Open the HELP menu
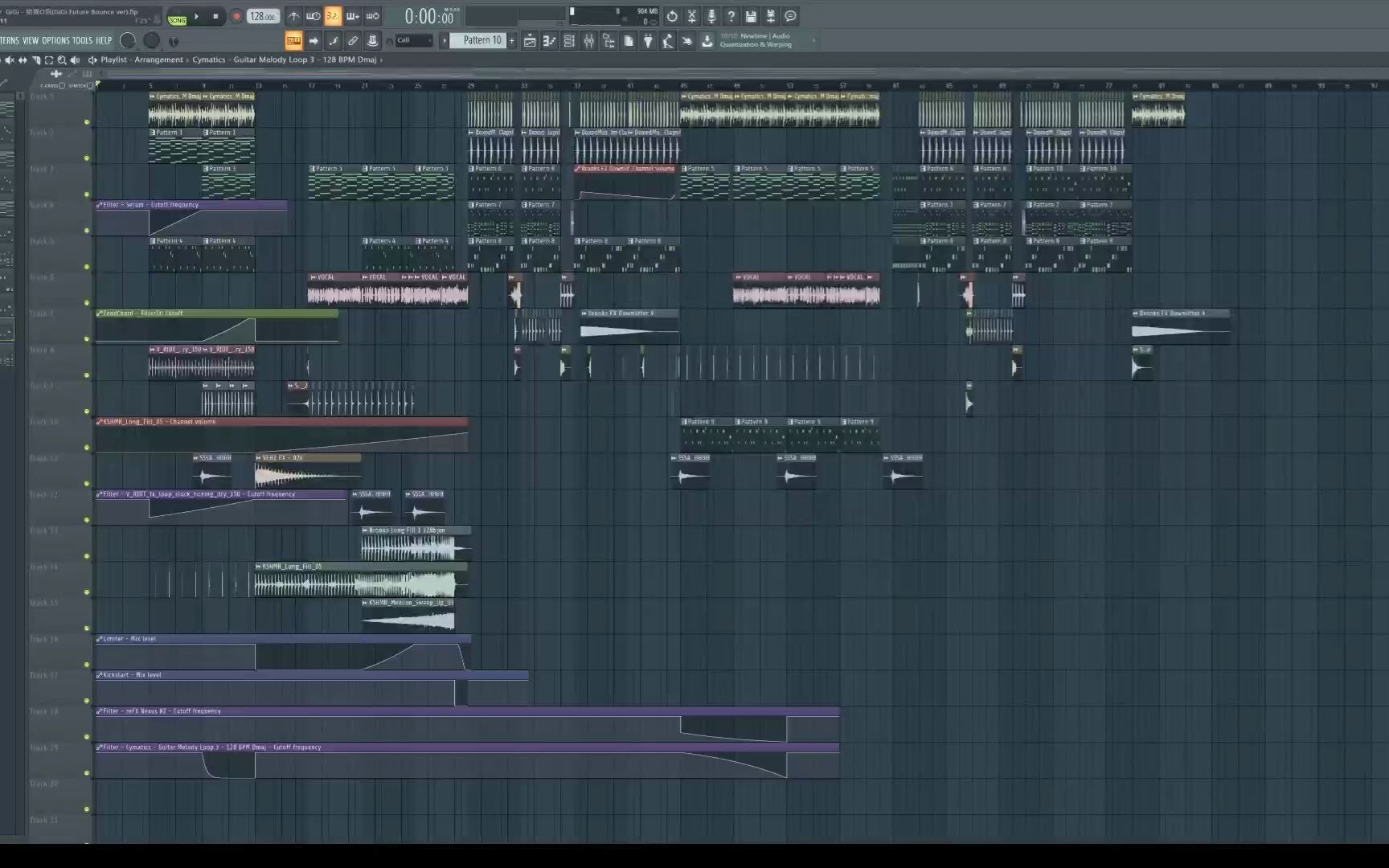Screen dimensions: 1389x868 [104, 40]
